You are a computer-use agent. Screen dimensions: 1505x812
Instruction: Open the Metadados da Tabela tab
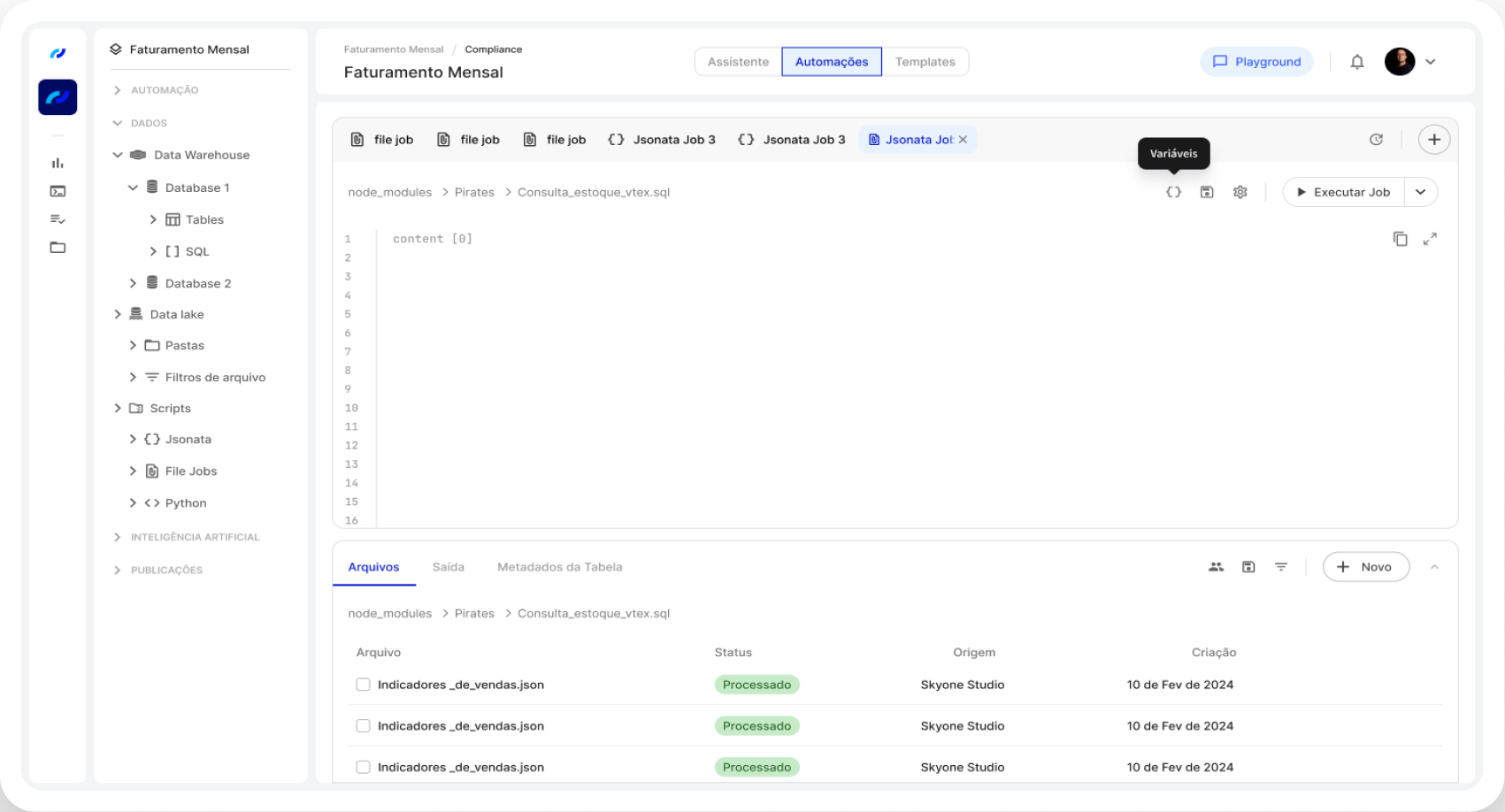tap(559, 567)
